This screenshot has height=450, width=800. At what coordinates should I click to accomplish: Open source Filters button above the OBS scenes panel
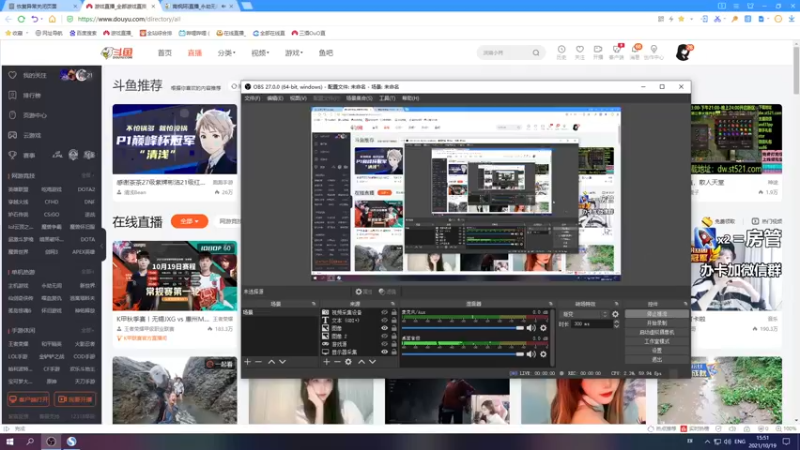click(x=388, y=291)
